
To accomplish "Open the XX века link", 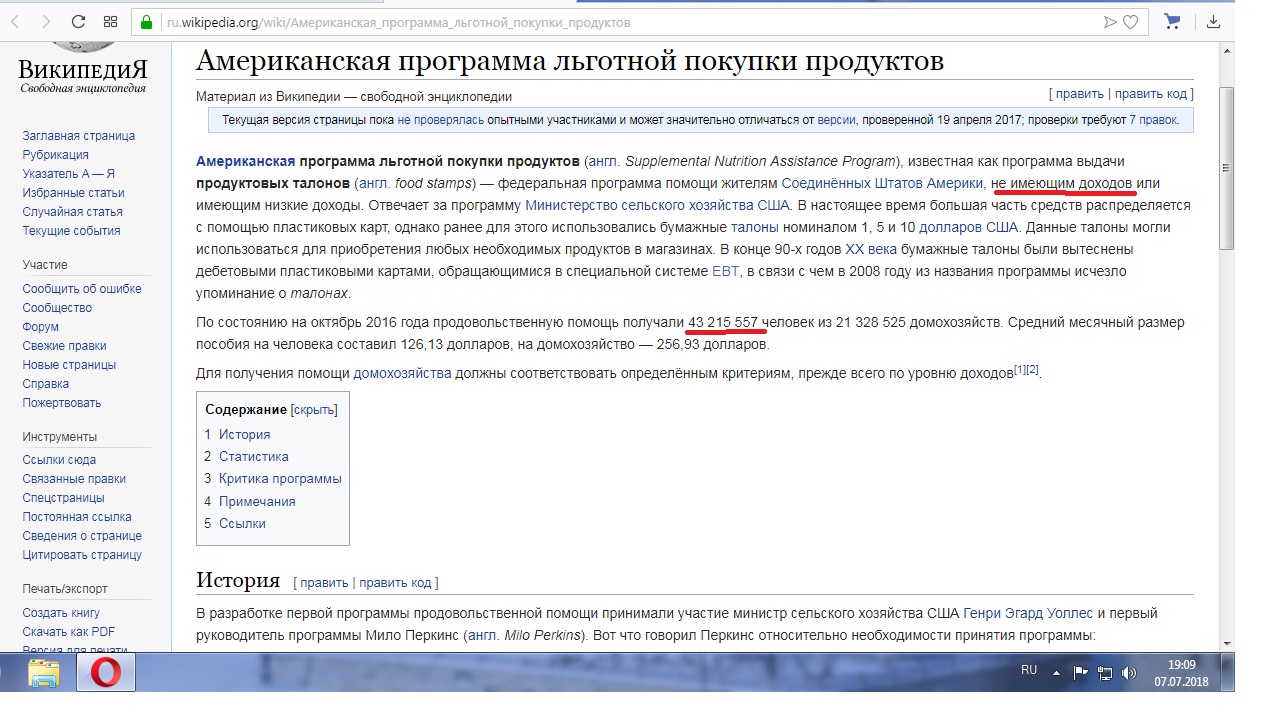I will (871, 249).
